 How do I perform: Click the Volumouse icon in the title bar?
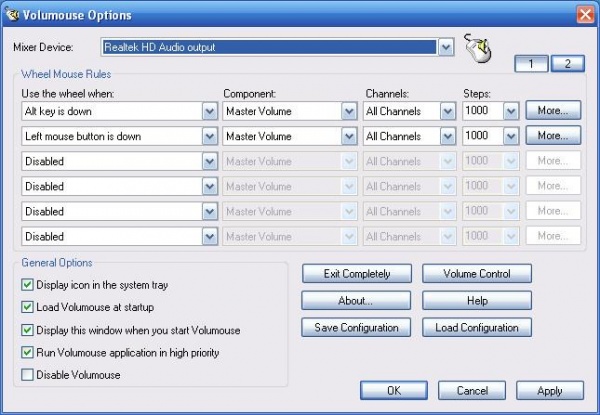pos(12,15)
